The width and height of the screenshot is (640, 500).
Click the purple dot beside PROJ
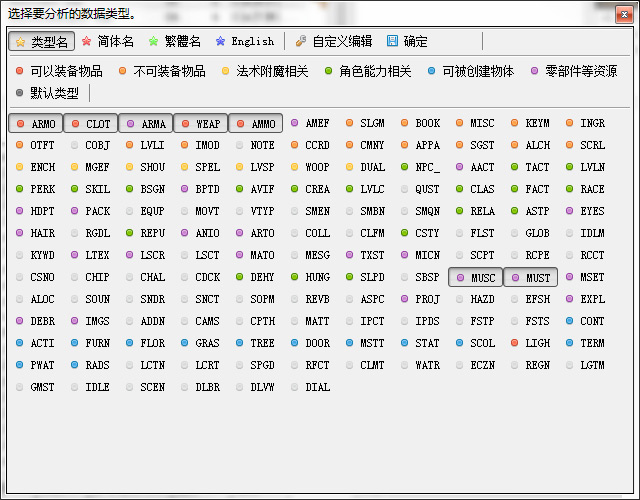click(404, 299)
